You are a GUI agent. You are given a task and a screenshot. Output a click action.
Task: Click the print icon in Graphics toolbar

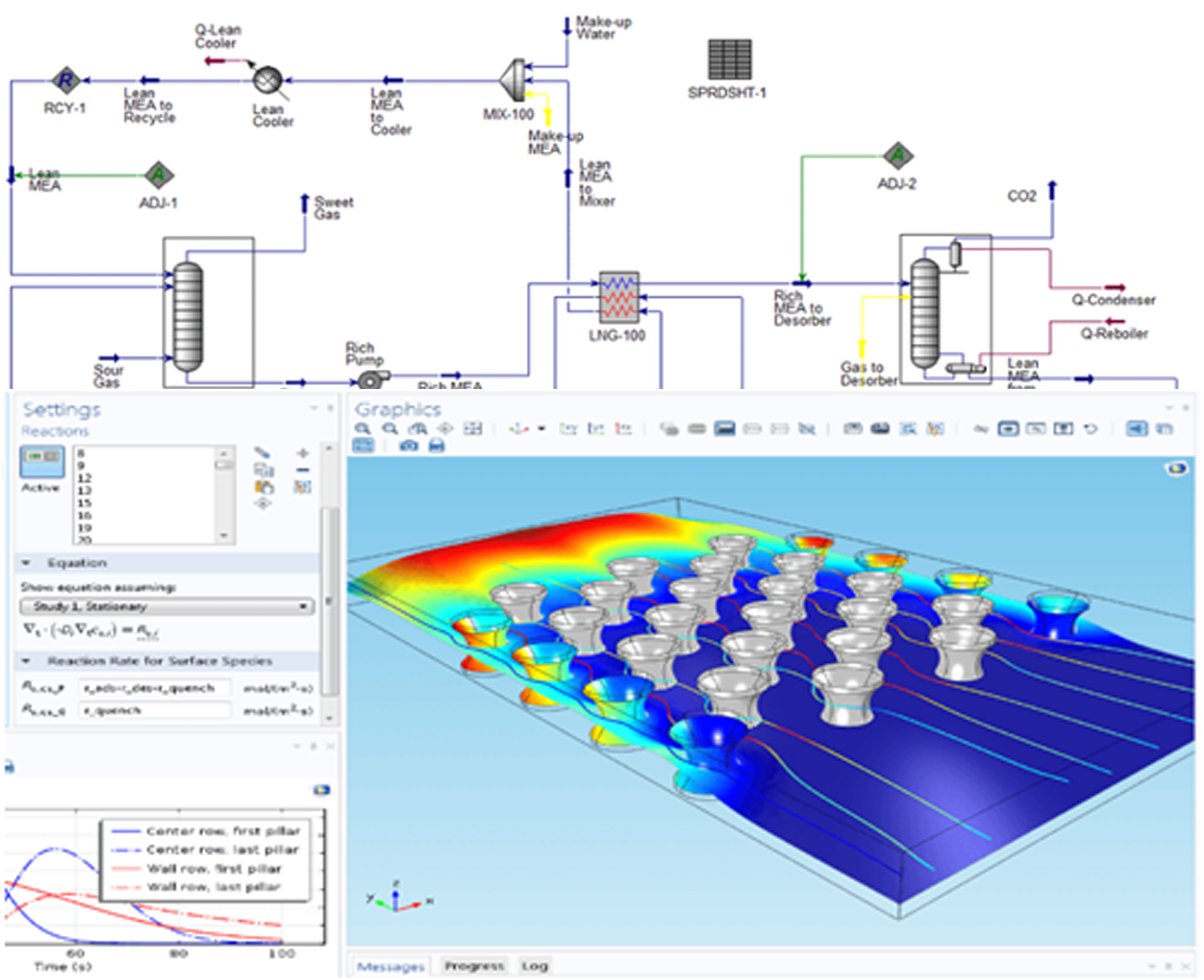(x=436, y=446)
